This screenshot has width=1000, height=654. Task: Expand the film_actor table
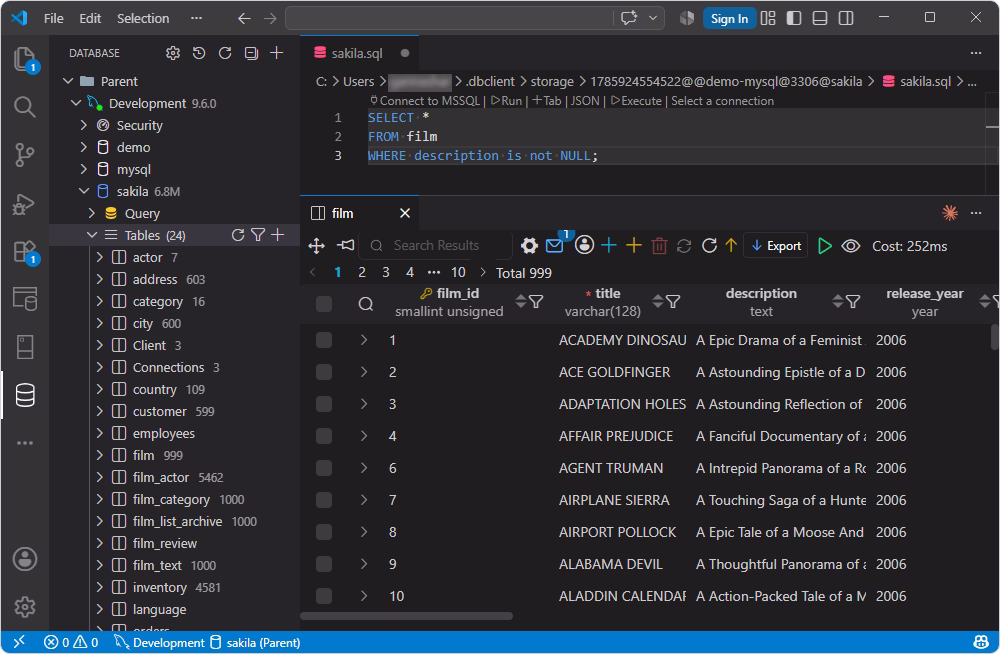99,477
